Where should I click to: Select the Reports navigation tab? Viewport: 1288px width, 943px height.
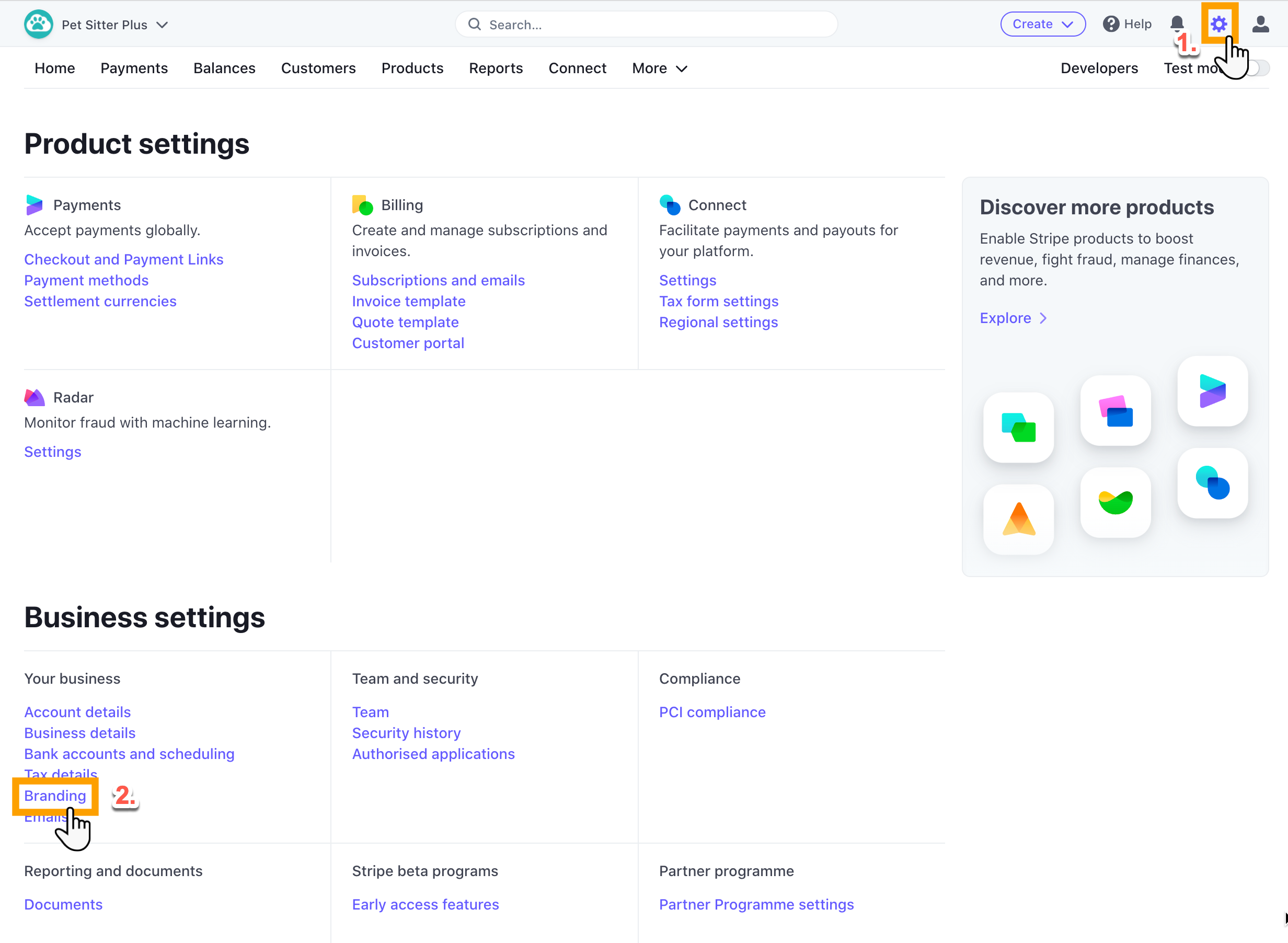[x=496, y=67]
